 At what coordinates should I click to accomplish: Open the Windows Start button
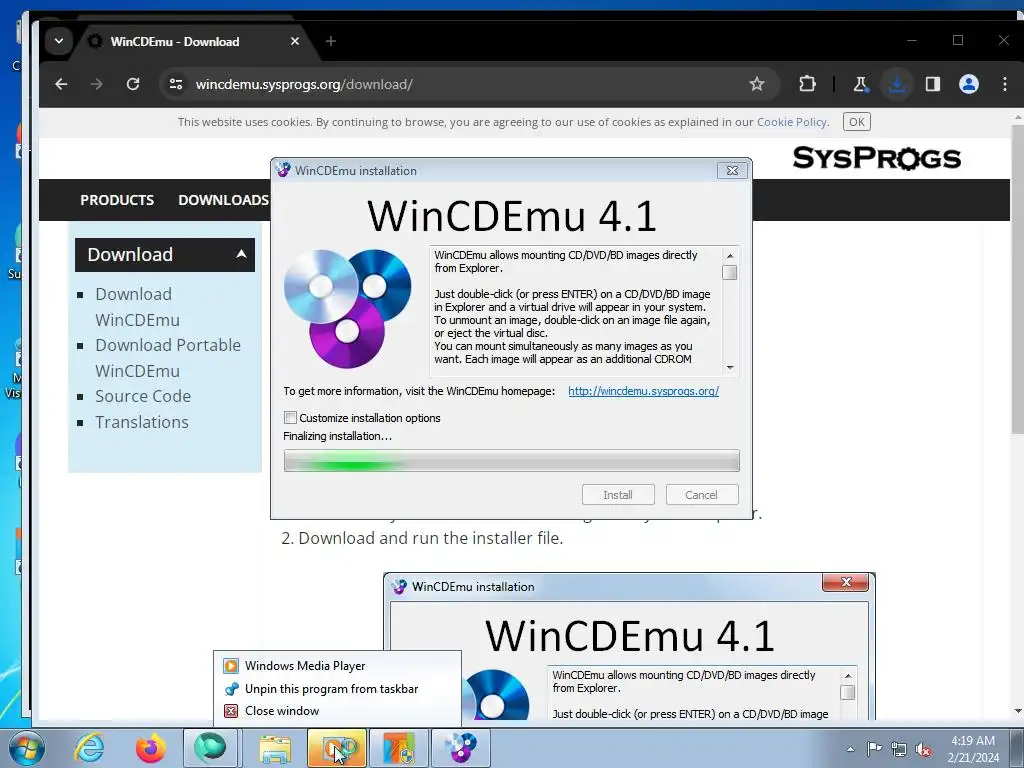pos(26,748)
